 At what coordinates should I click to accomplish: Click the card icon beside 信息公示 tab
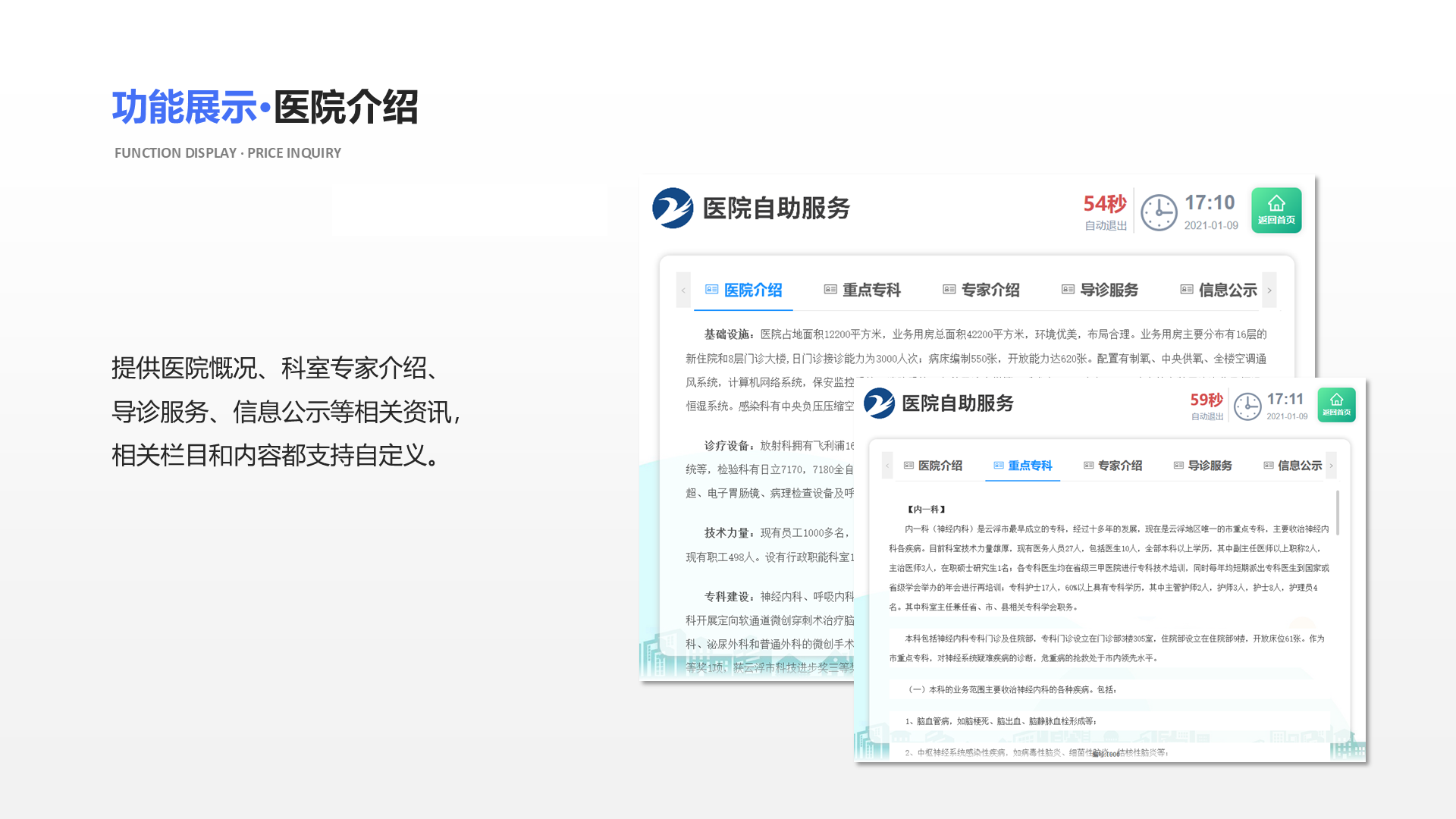click(1185, 290)
